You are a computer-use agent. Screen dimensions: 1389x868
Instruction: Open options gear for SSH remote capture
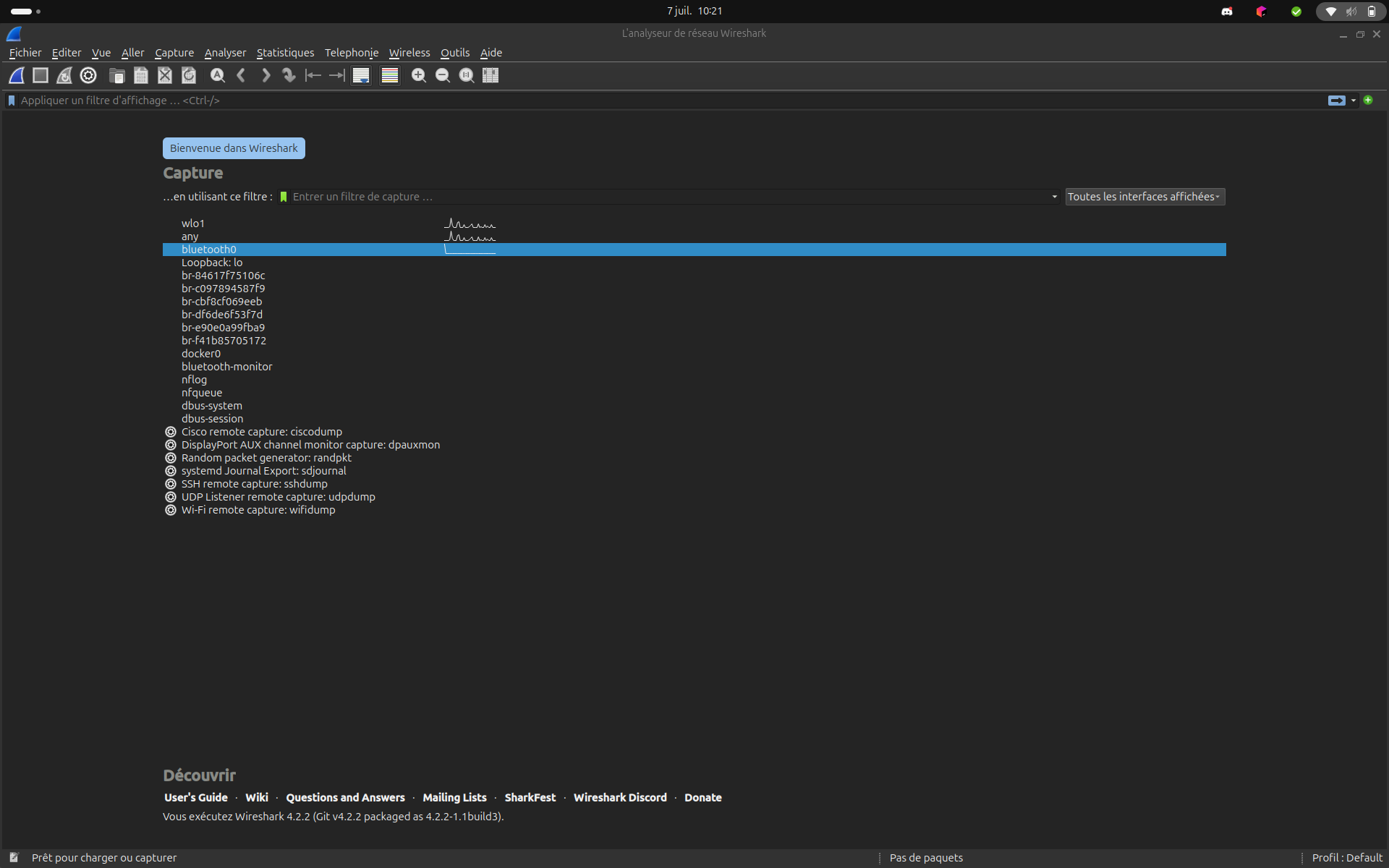point(171,484)
